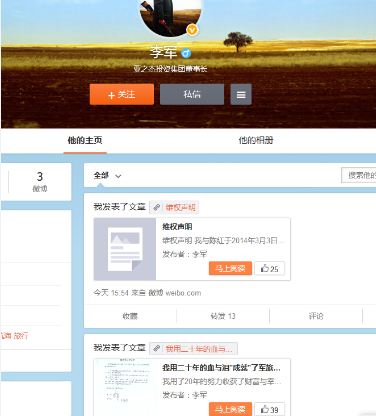376x416 pixels.
Task: Open the 维权声明 link tag in first post
Action: point(180,207)
